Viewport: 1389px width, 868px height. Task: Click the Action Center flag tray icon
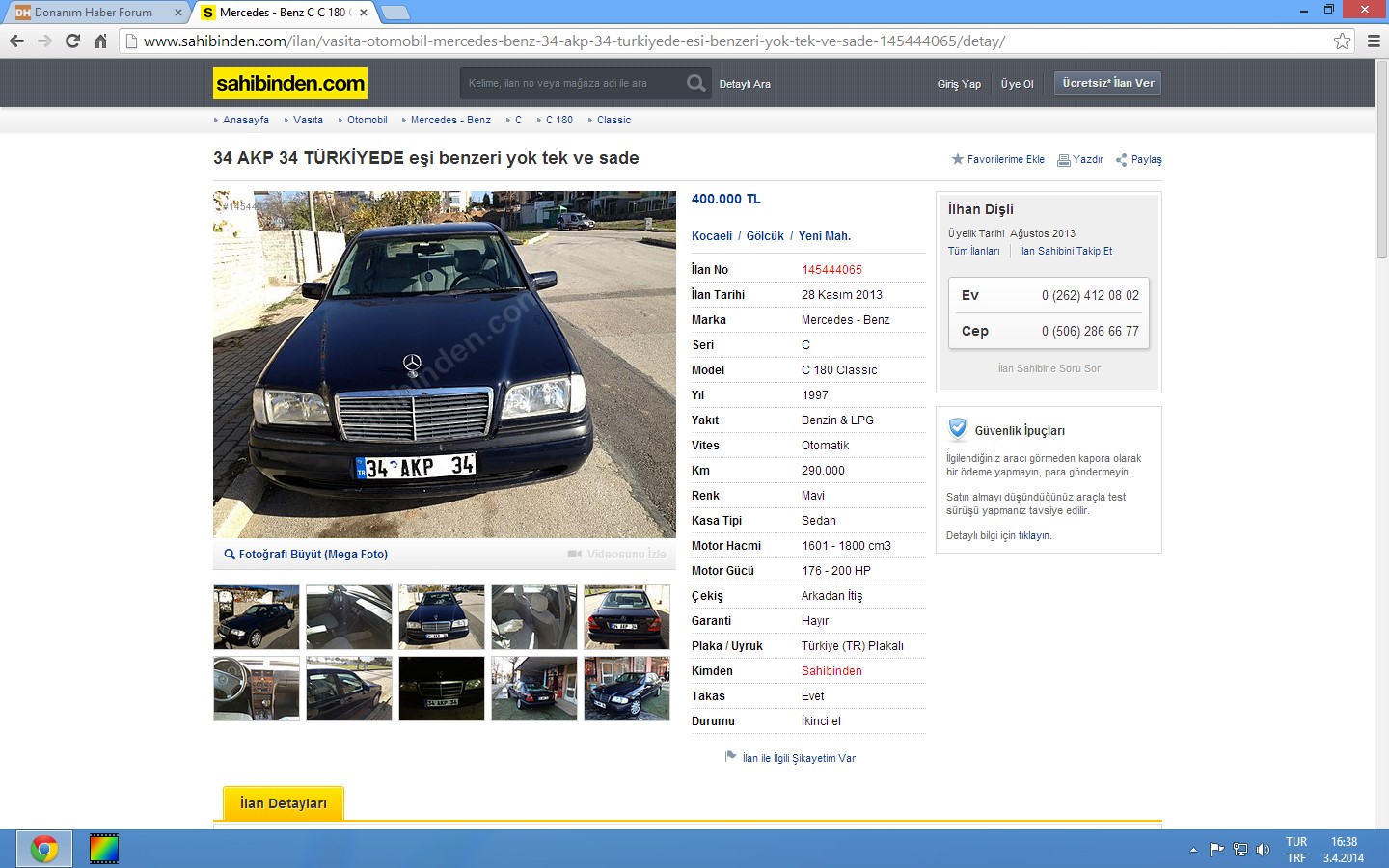coord(1216,850)
